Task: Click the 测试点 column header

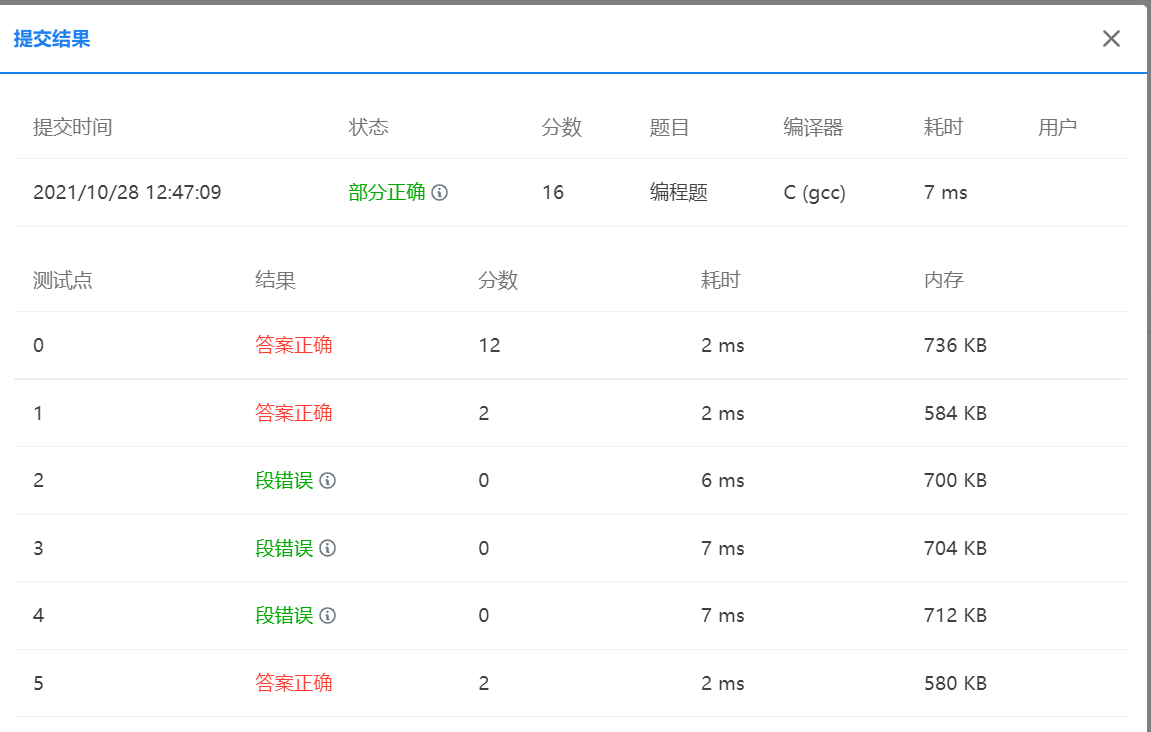Action: point(62,280)
